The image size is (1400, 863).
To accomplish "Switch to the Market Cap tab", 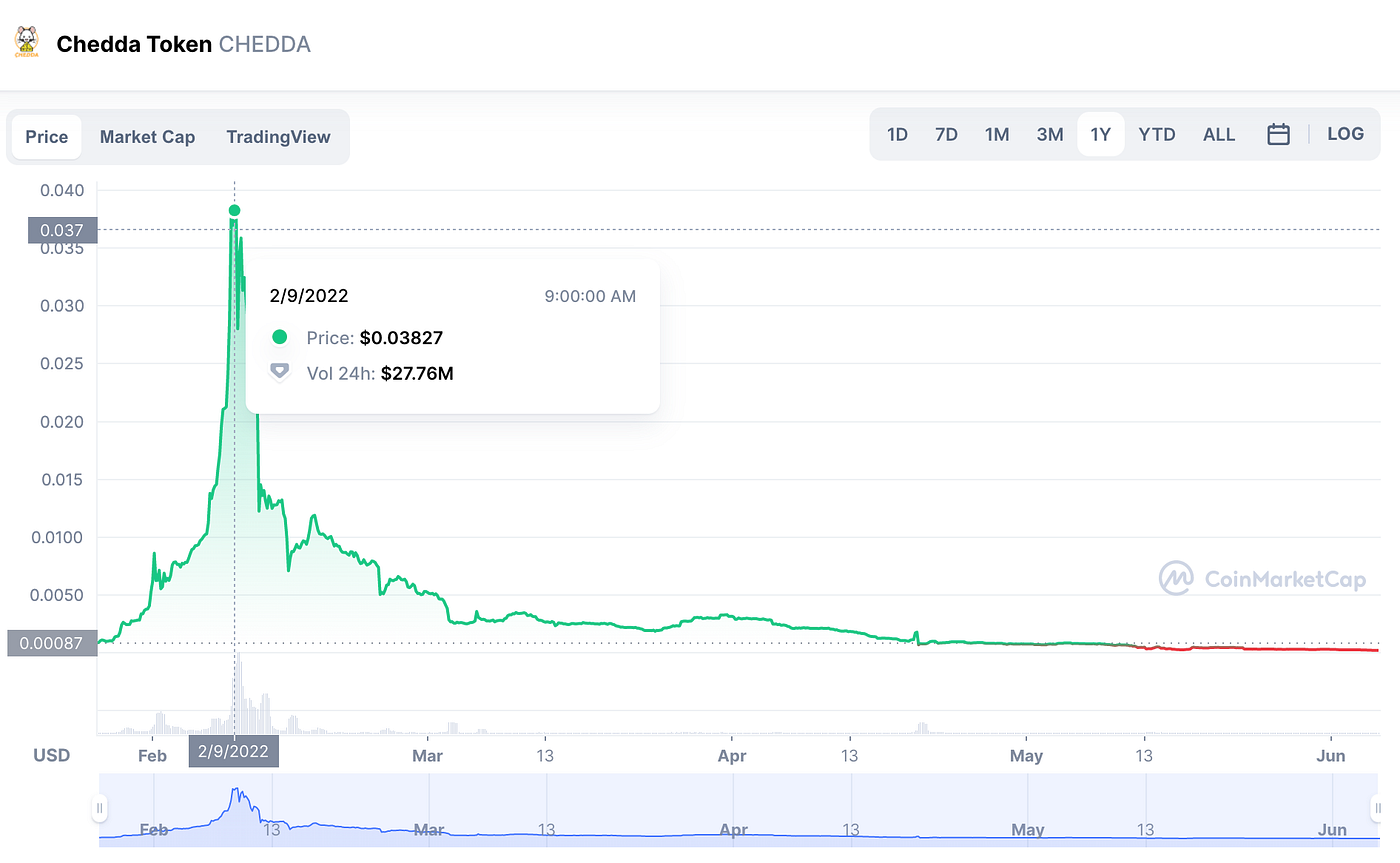I will point(147,137).
